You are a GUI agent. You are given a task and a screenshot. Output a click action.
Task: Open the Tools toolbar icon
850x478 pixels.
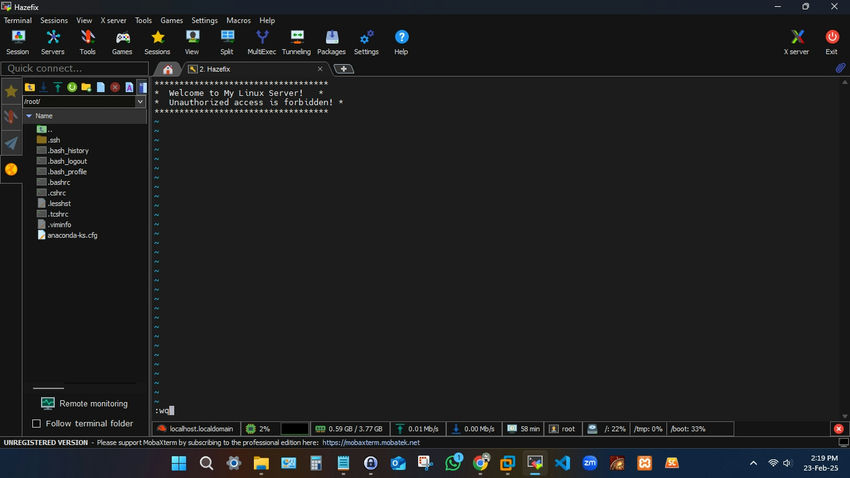coord(87,42)
